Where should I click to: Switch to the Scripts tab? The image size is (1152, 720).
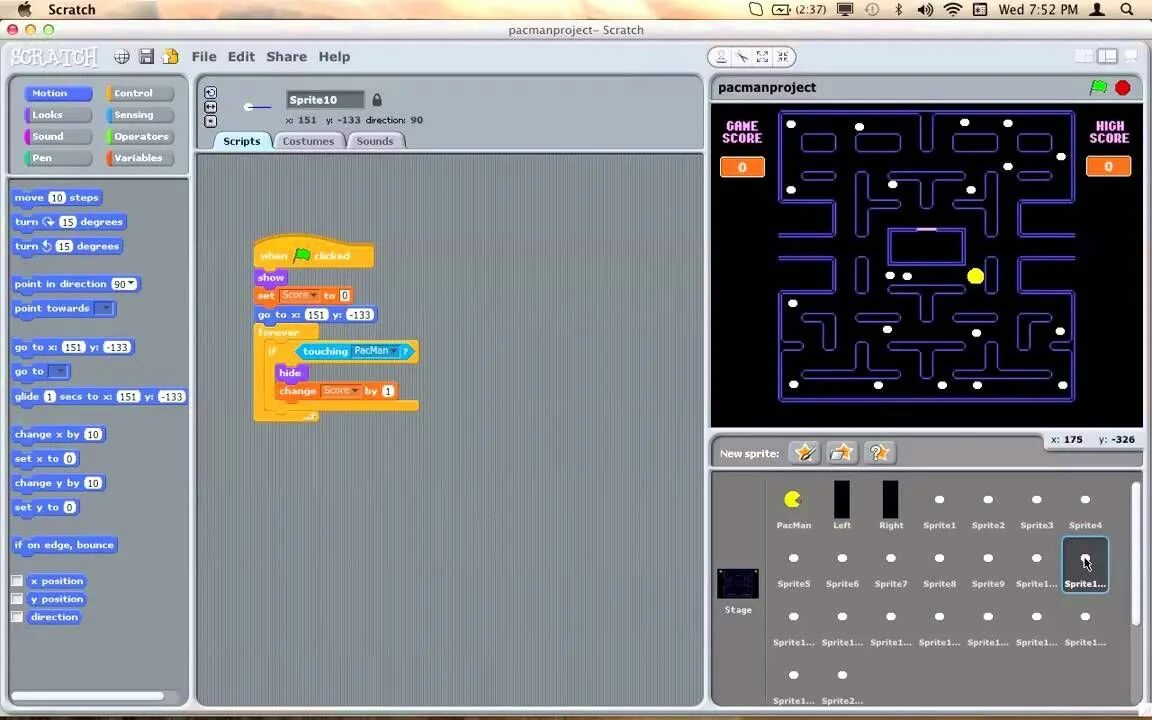click(x=242, y=141)
